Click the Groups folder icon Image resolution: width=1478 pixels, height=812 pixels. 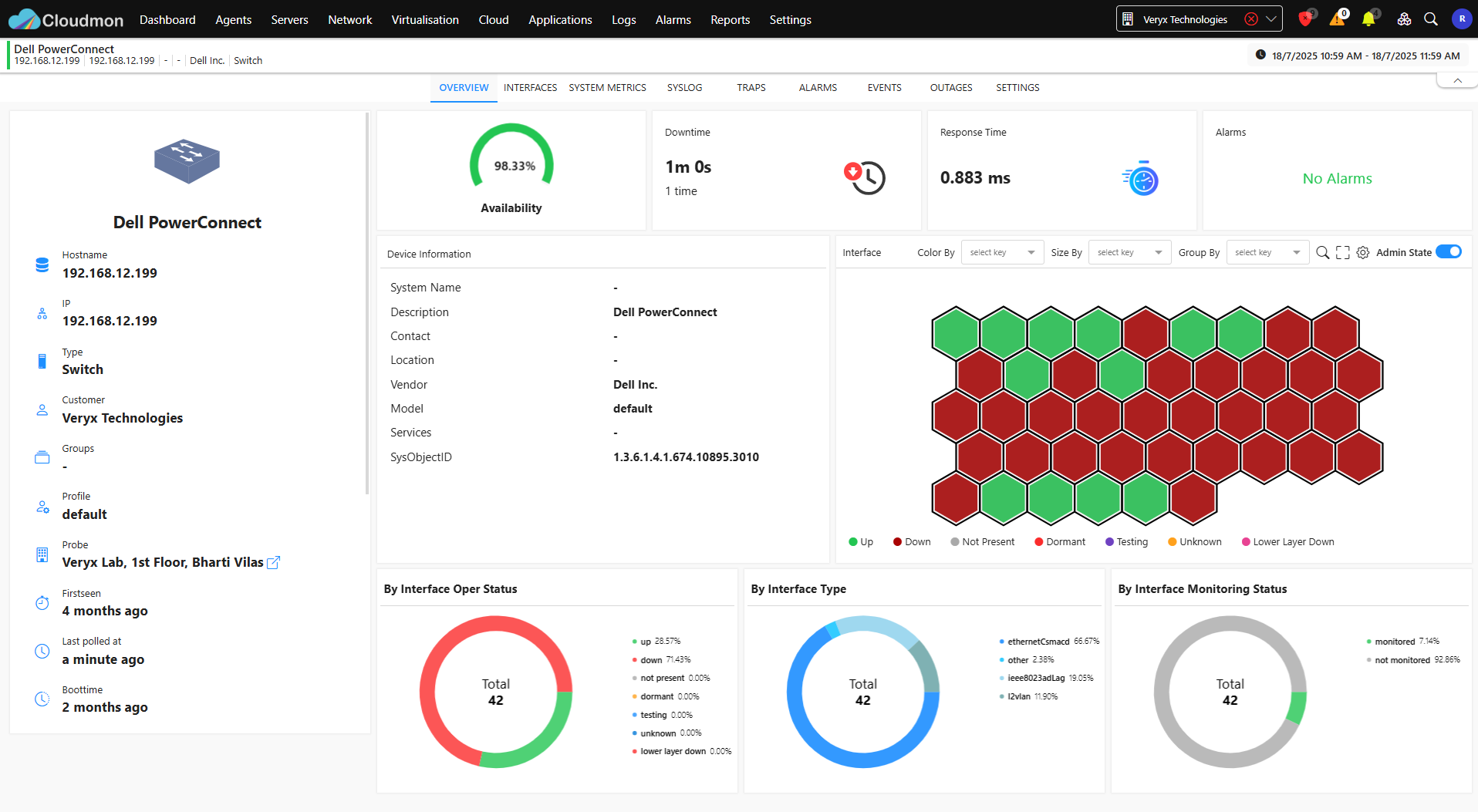point(42,458)
